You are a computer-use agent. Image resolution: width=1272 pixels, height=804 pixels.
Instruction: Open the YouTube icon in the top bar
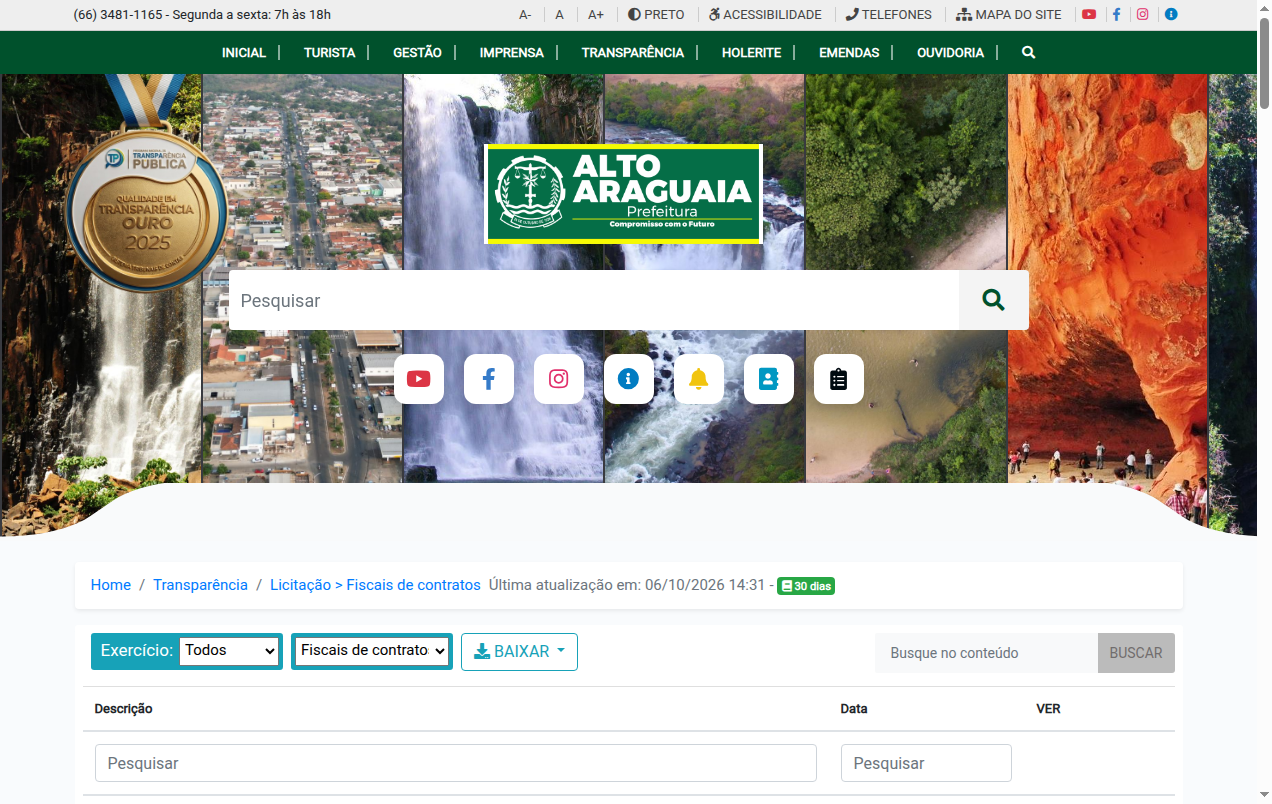(1089, 15)
